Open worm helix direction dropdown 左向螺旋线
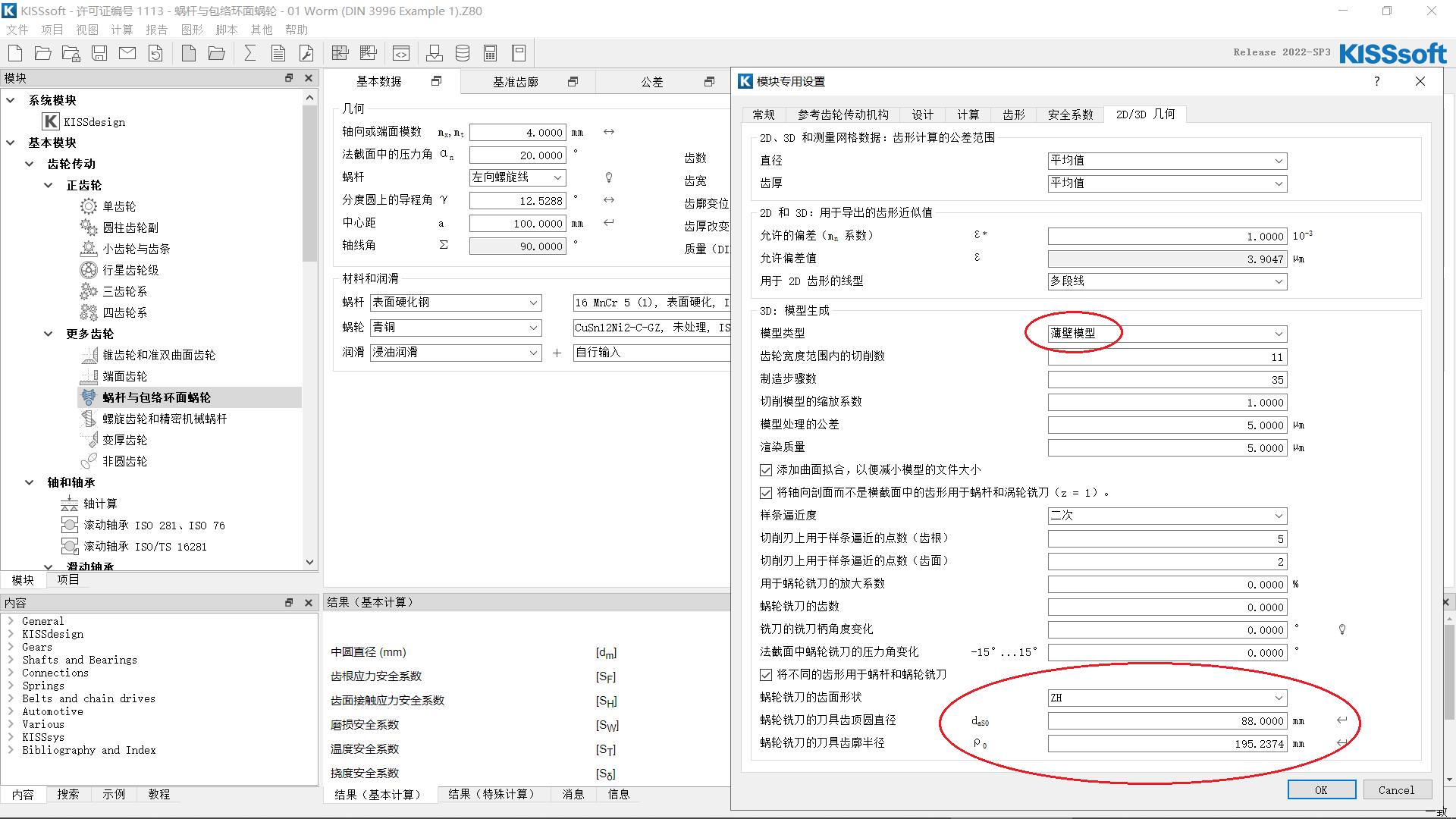 pyautogui.click(x=518, y=177)
